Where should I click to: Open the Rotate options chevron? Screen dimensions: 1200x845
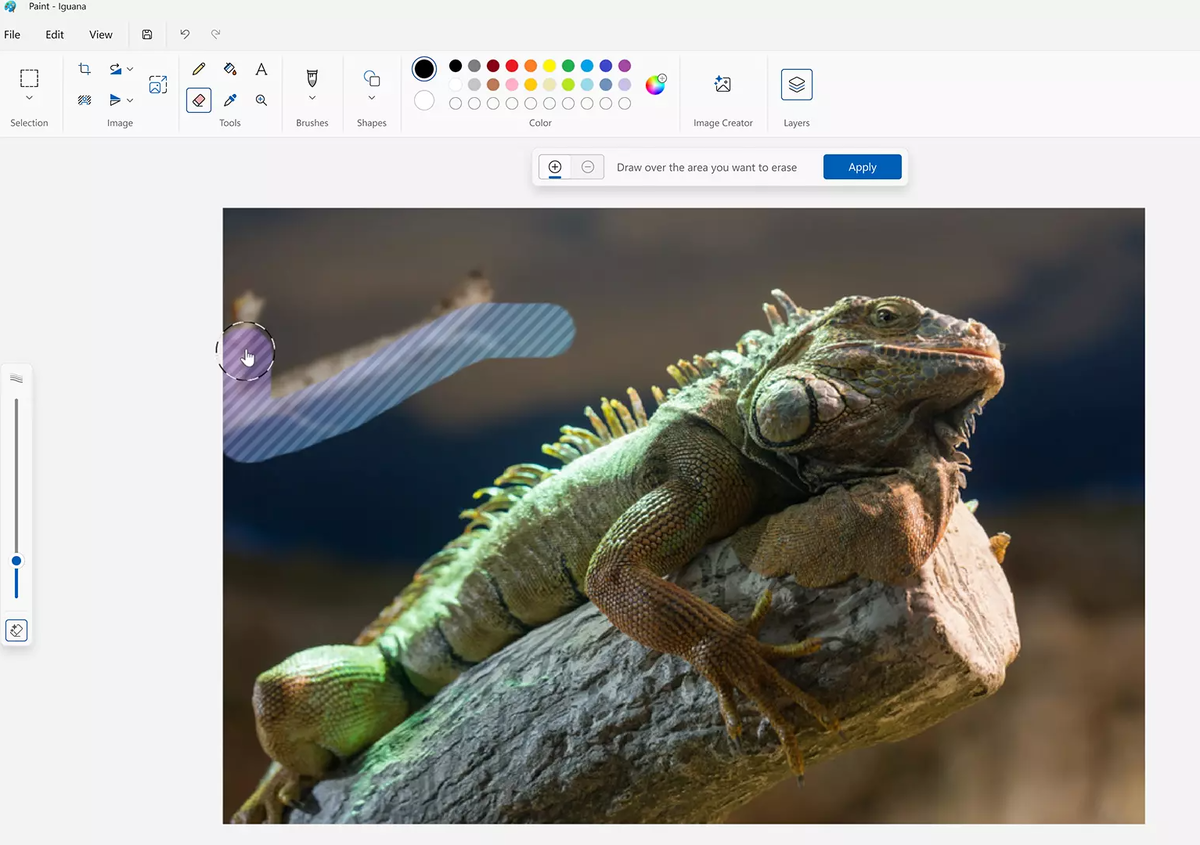click(130, 69)
